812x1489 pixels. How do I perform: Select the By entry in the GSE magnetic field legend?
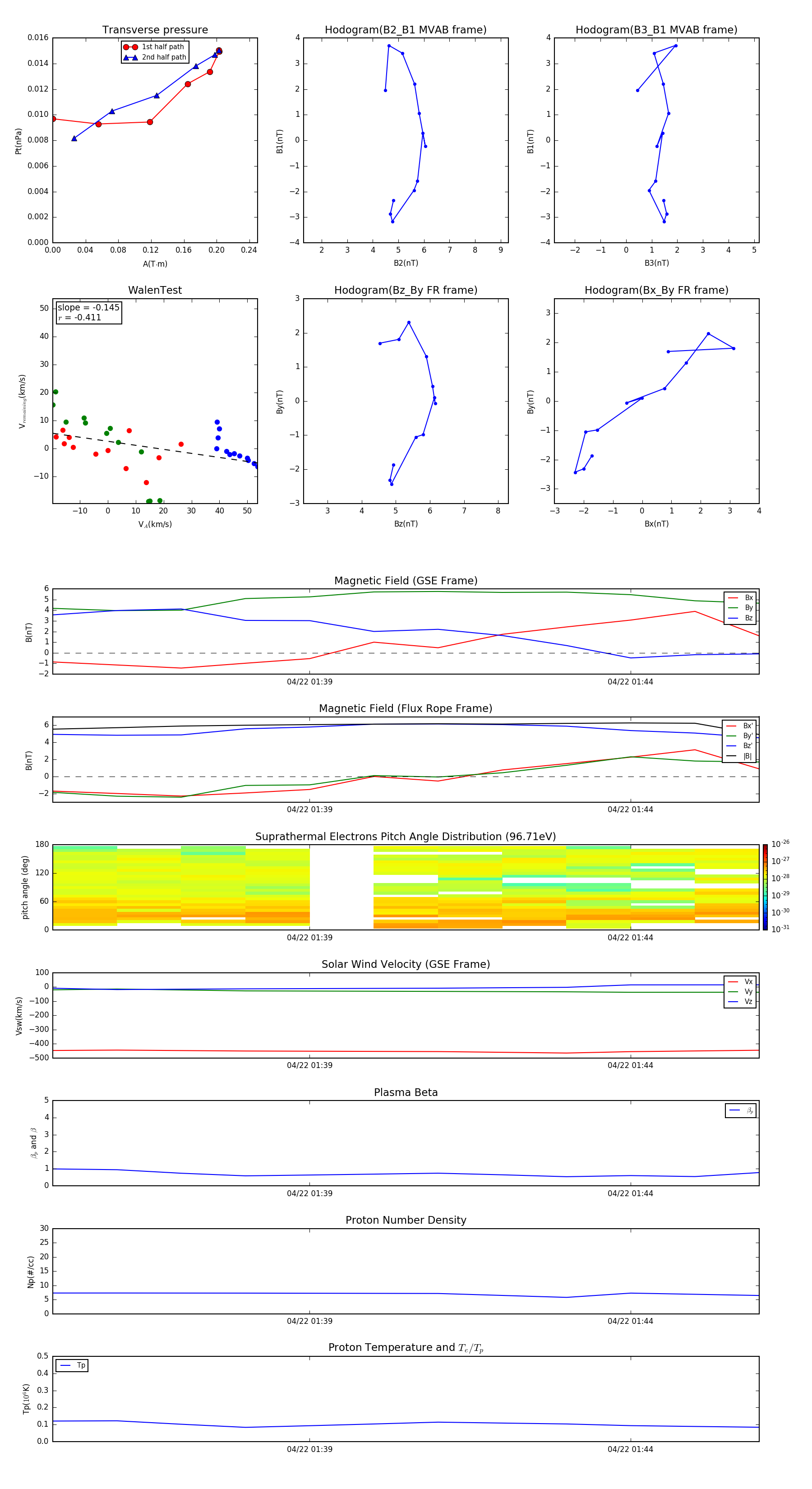tap(740, 608)
